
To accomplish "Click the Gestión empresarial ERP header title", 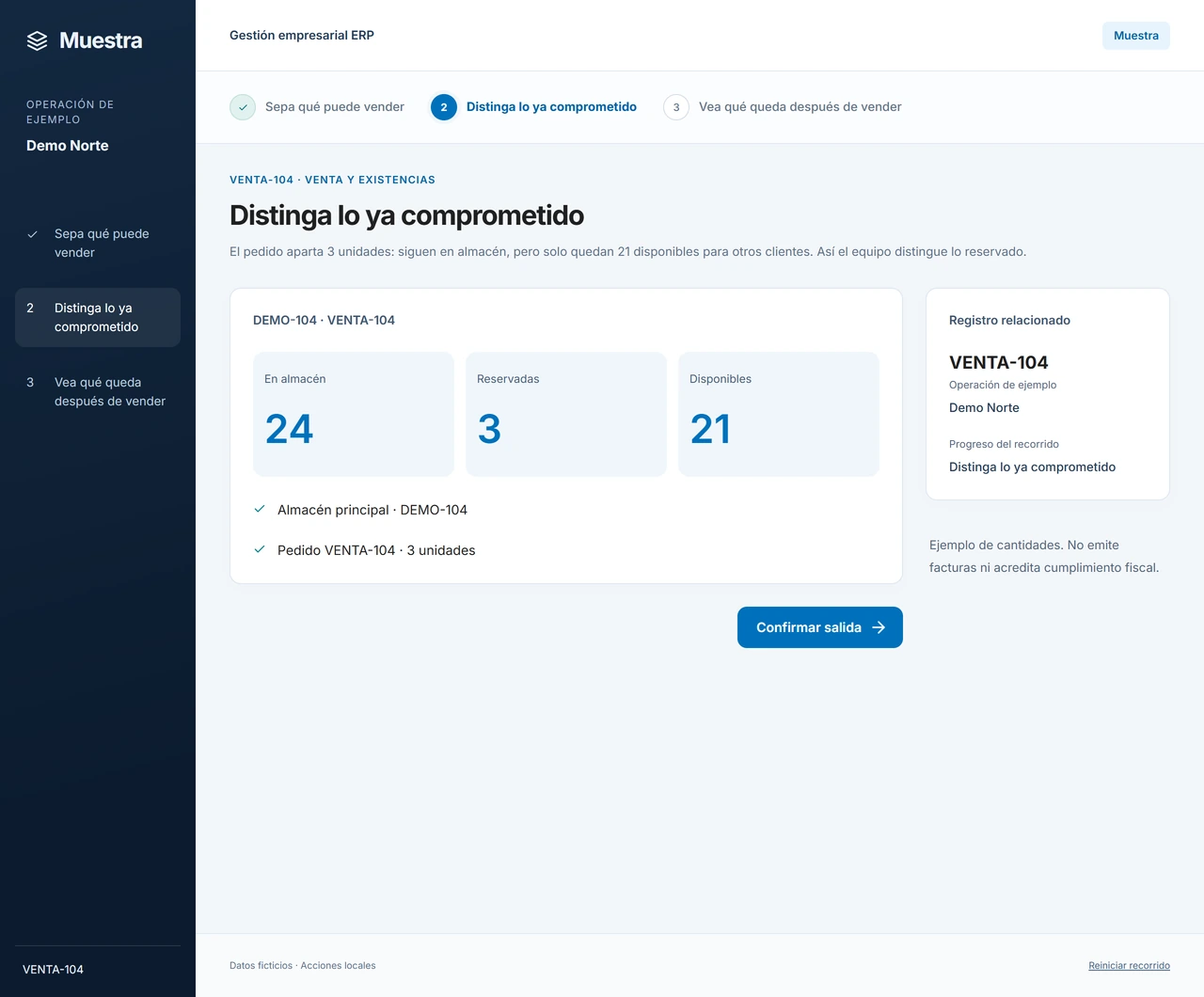I will click(302, 36).
